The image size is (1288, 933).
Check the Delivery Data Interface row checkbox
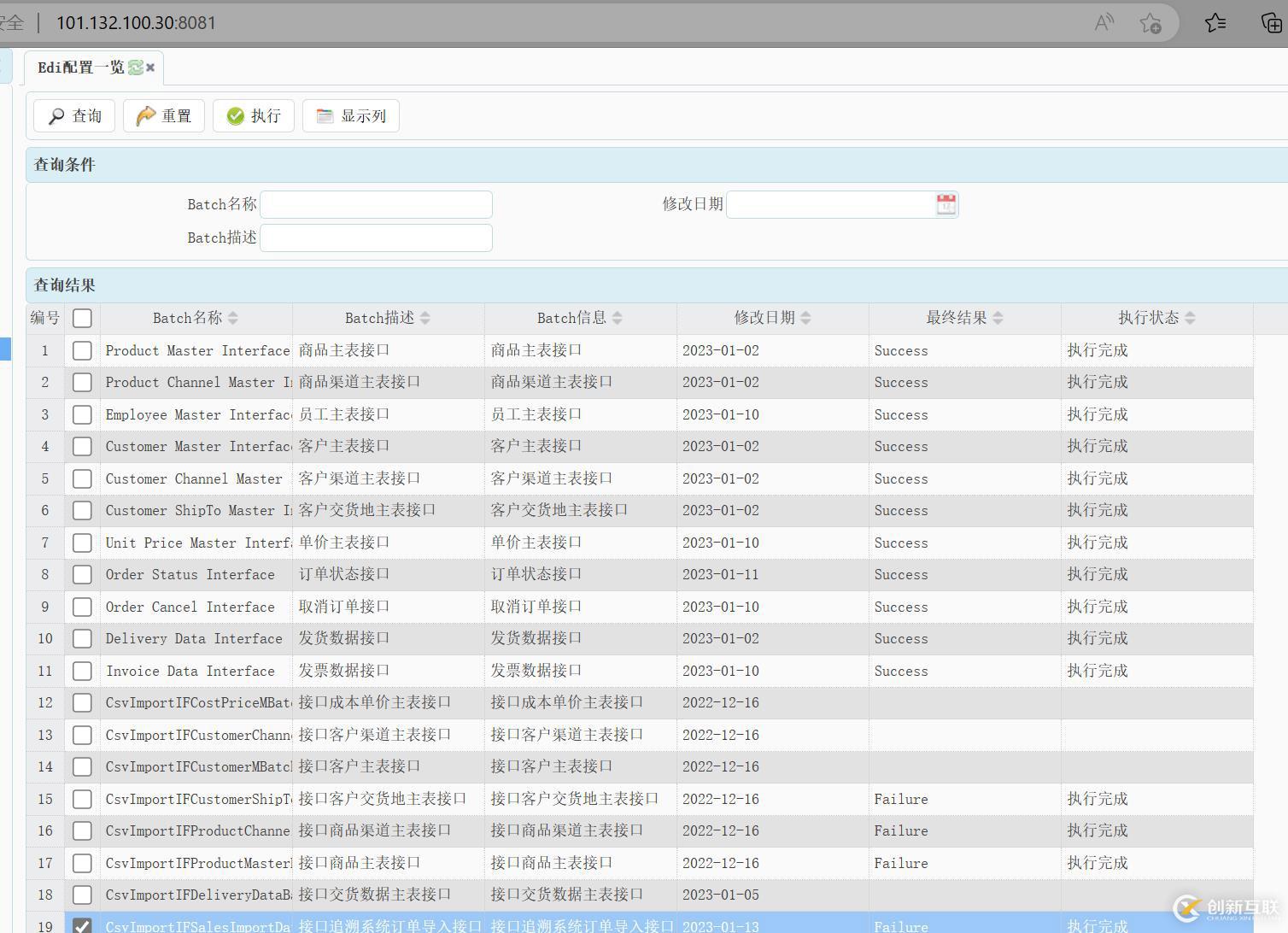coord(82,638)
